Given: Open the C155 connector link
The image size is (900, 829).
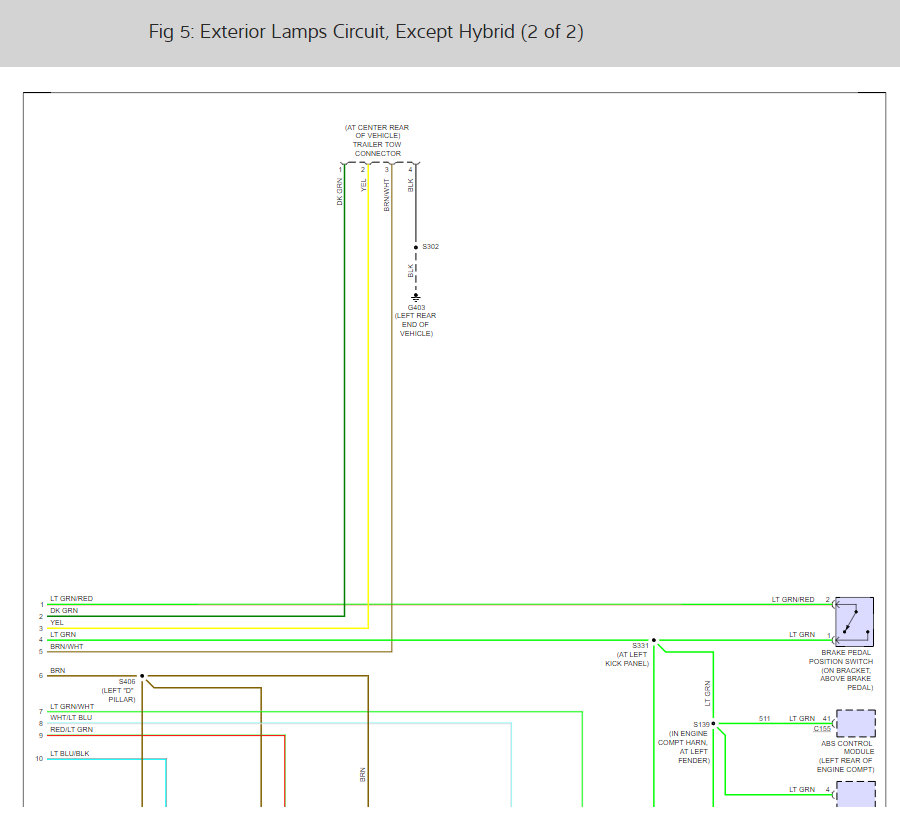Looking at the screenshot, I should tap(822, 729).
